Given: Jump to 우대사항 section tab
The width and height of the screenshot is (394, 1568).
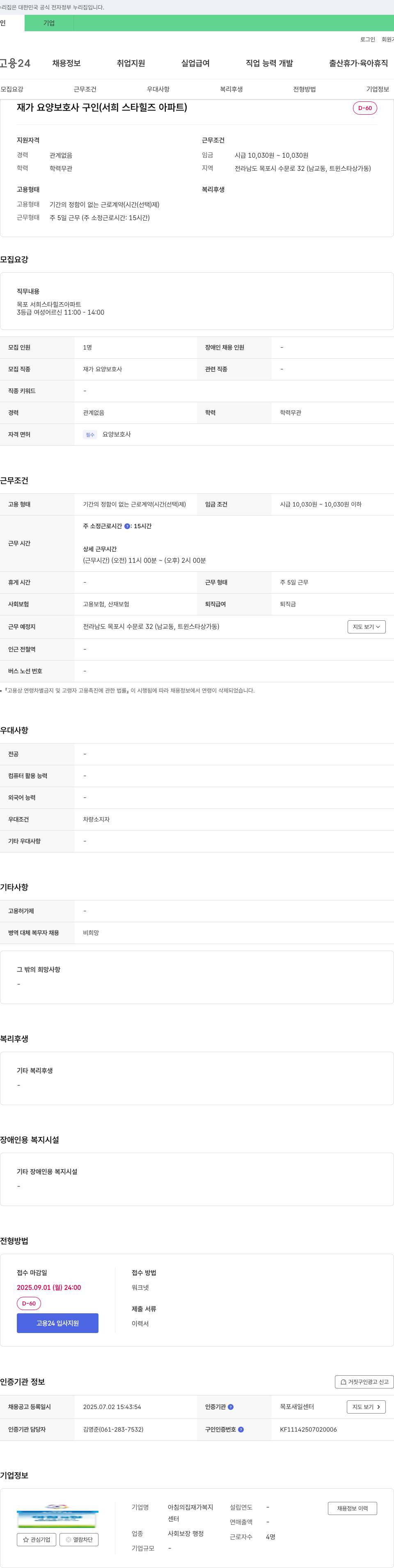Looking at the screenshot, I should pyautogui.click(x=158, y=89).
